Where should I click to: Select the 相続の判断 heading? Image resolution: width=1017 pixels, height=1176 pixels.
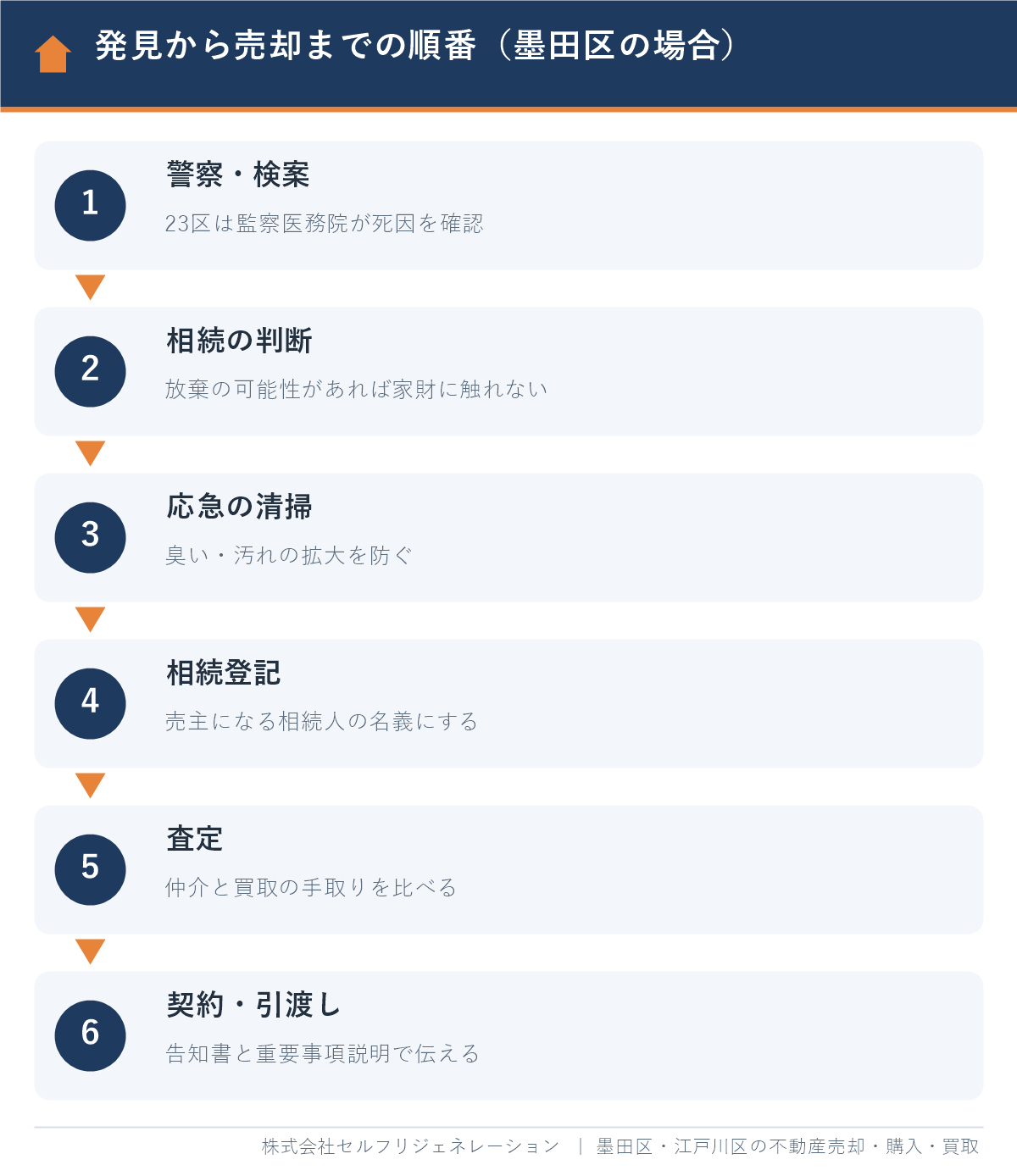pos(239,341)
